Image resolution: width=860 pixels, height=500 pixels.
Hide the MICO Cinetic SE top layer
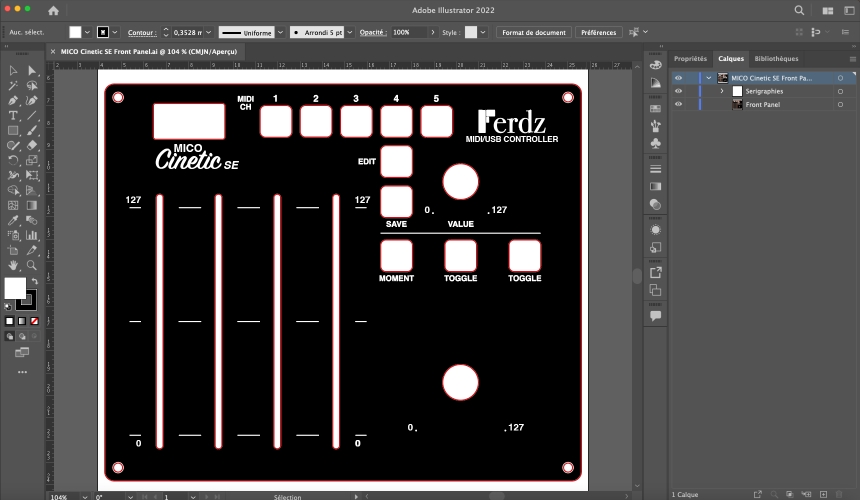tap(678, 78)
